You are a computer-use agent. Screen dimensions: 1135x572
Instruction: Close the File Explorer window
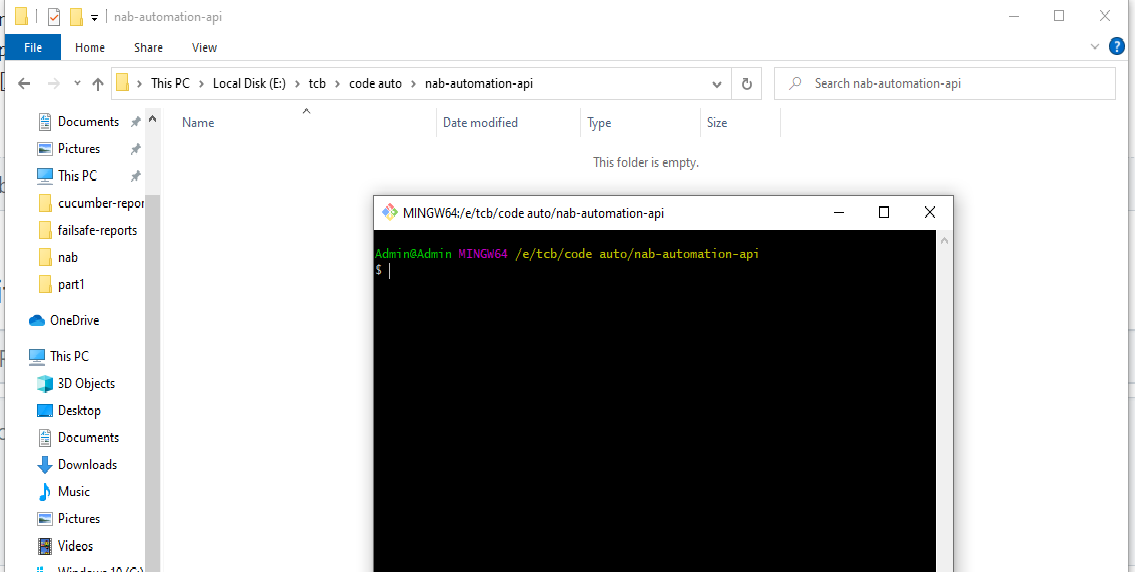click(x=1105, y=16)
